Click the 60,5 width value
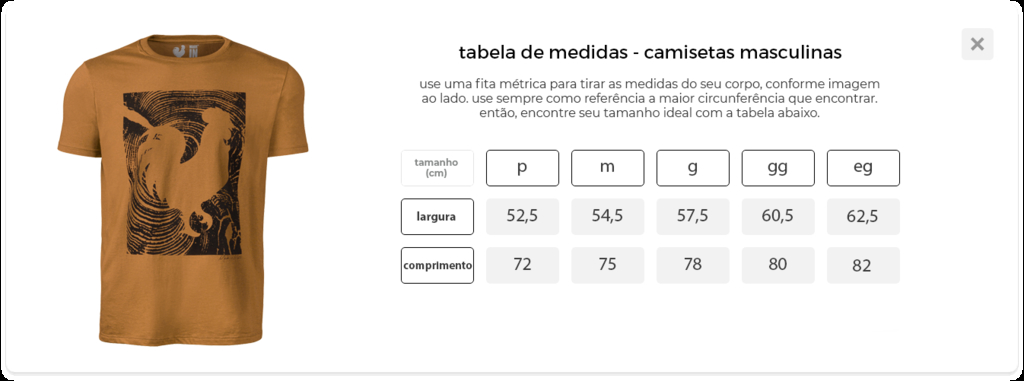The width and height of the screenshot is (1024, 381). click(x=778, y=216)
